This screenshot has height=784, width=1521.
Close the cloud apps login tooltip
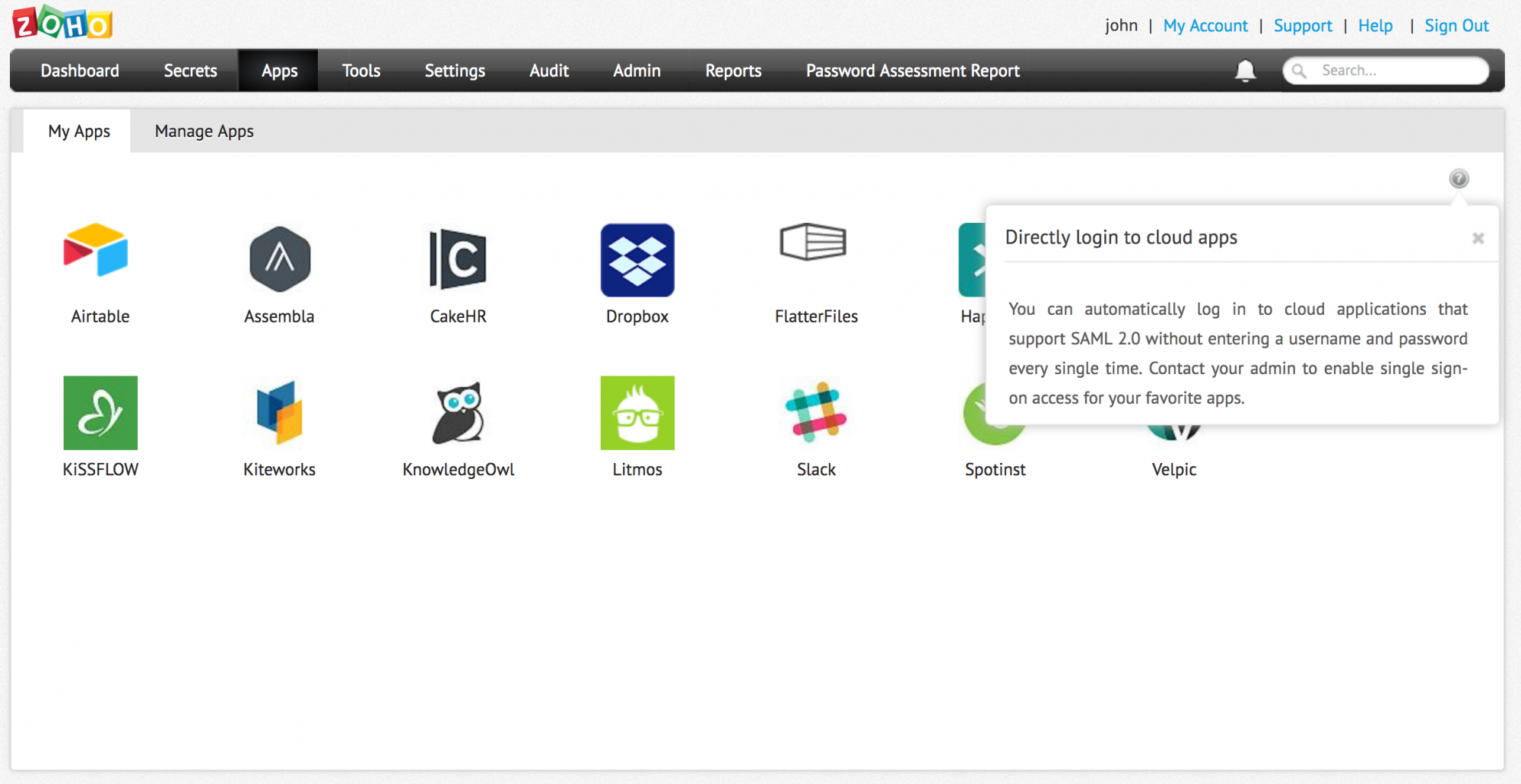coord(1478,239)
